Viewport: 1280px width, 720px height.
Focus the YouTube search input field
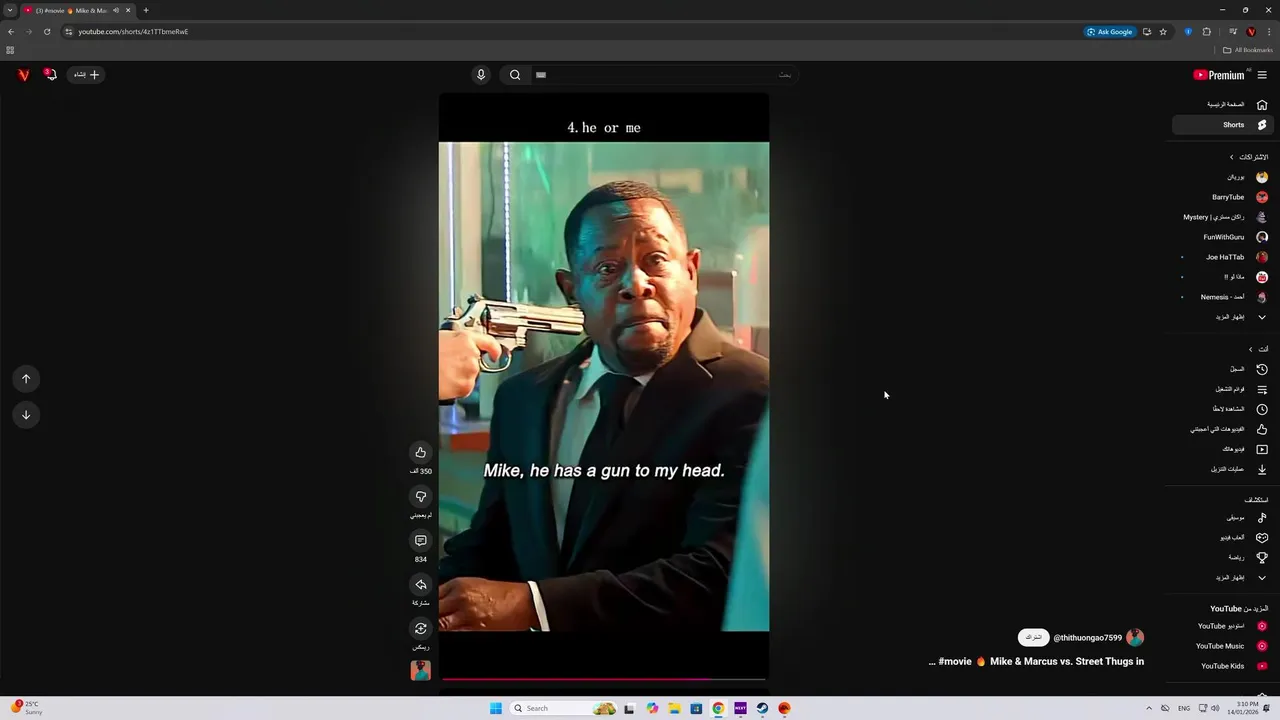665,74
